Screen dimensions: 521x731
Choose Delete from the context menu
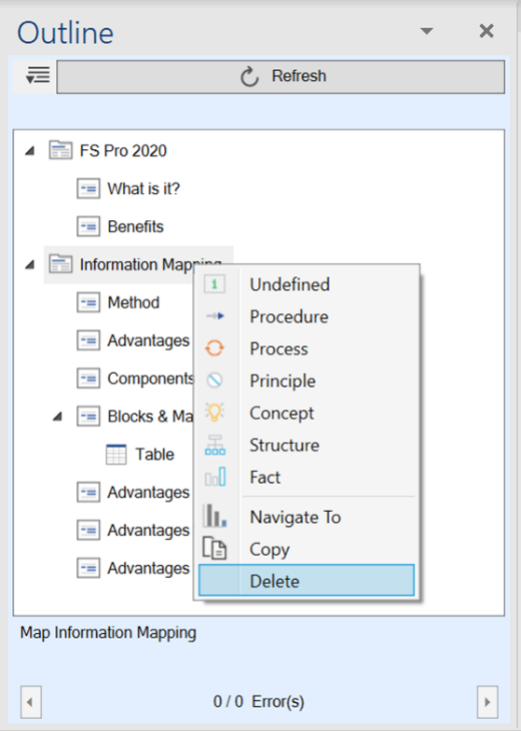[306, 580]
